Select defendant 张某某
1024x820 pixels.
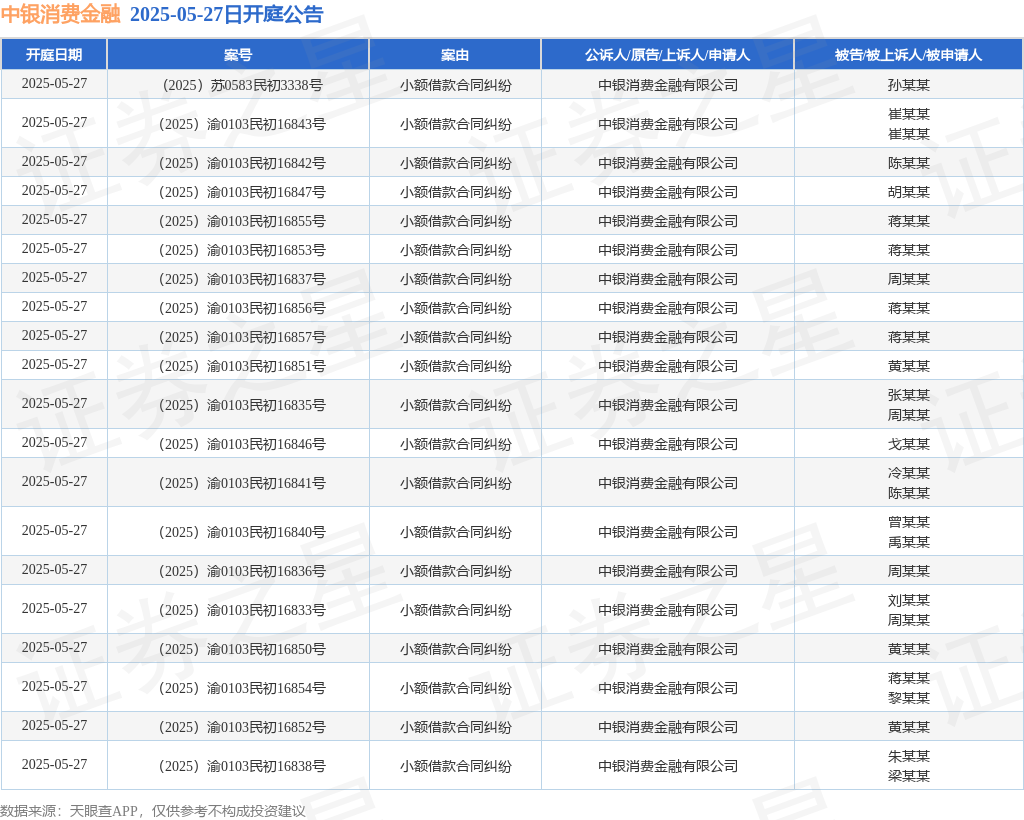(908, 395)
